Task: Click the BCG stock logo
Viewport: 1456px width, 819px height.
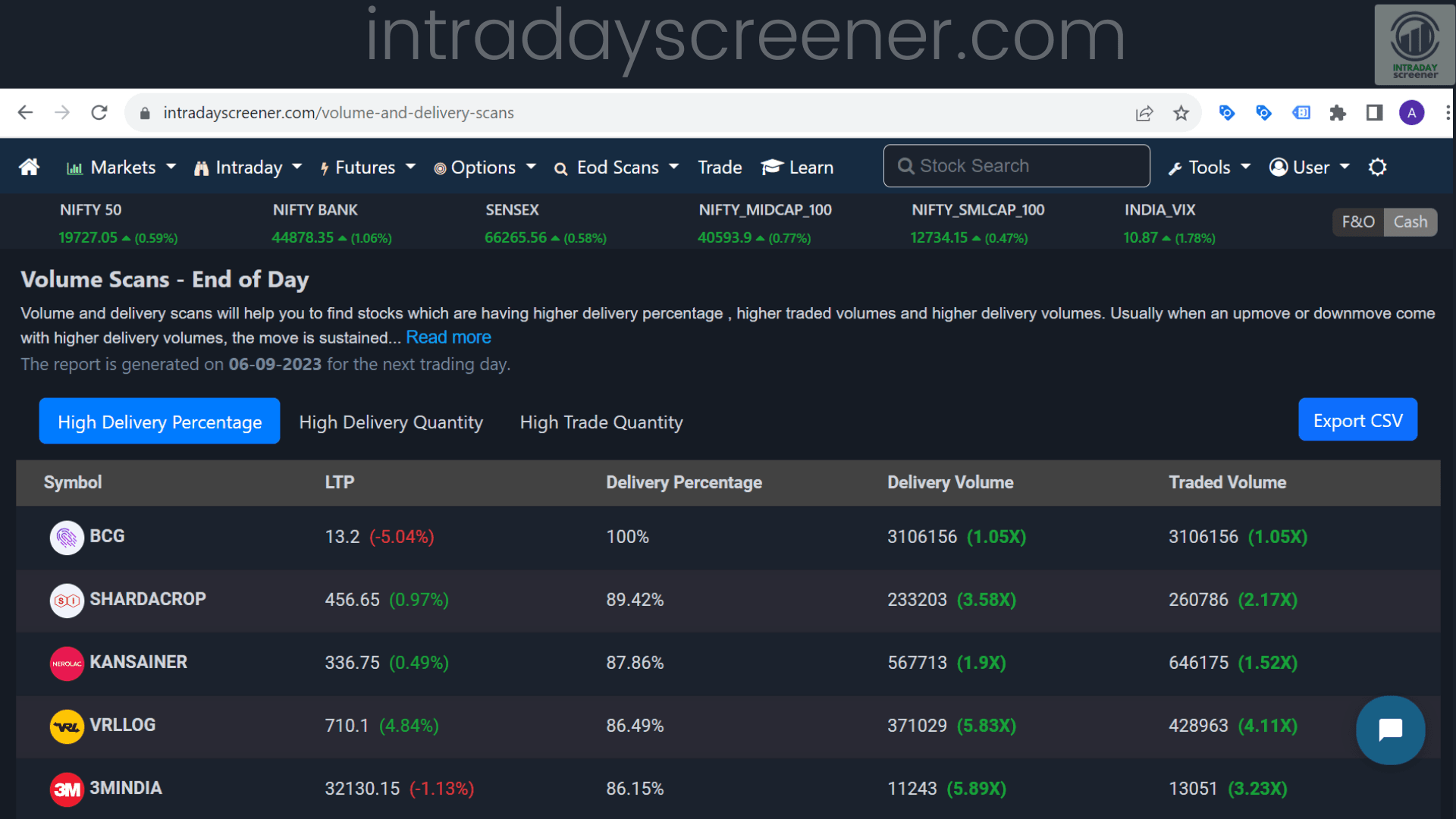Action: pos(67,538)
